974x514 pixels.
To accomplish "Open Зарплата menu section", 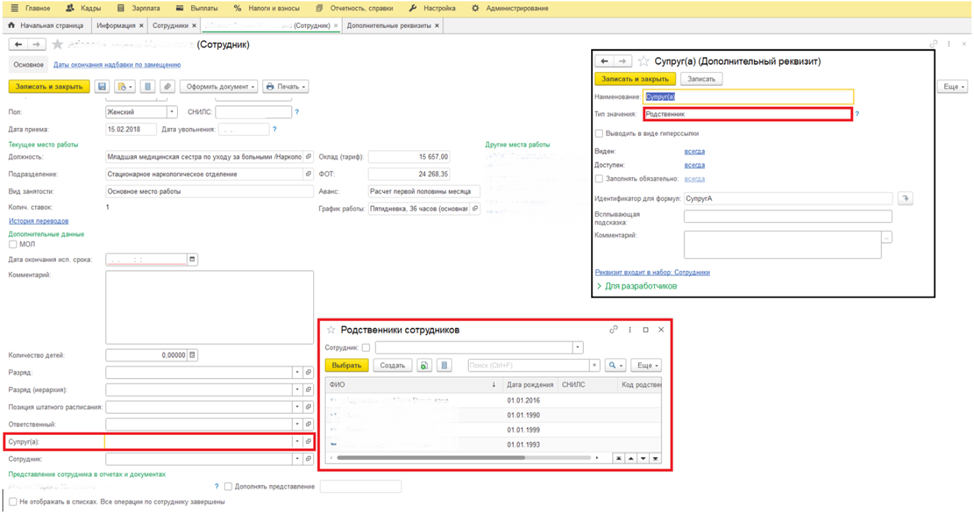I will [x=139, y=8].
